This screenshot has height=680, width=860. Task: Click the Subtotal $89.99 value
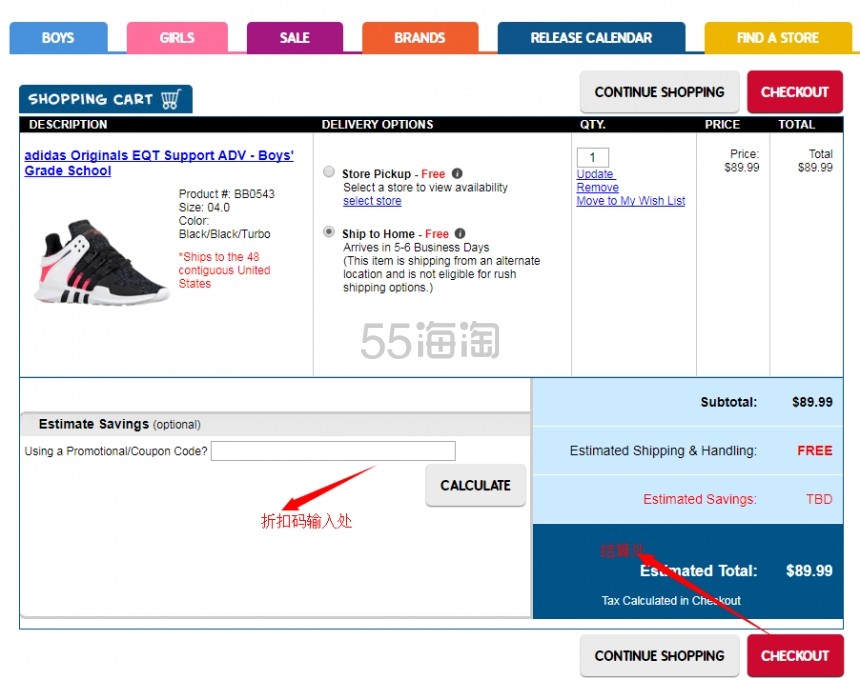pos(812,402)
